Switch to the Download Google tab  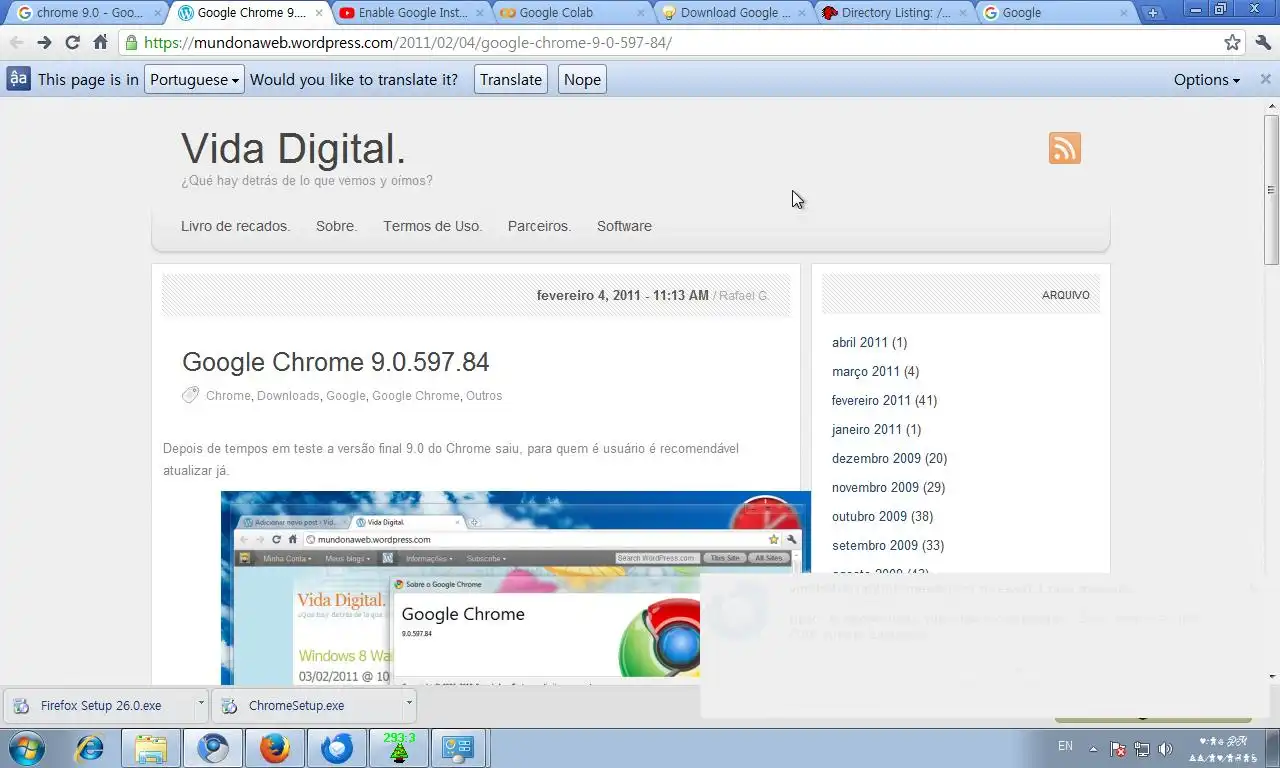pos(734,13)
